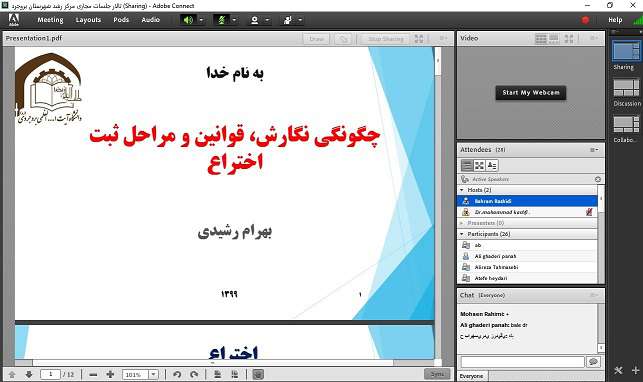This screenshot has width=643, height=382.
Task: Open the status options dropdown arrow
Action: (300, 20)
